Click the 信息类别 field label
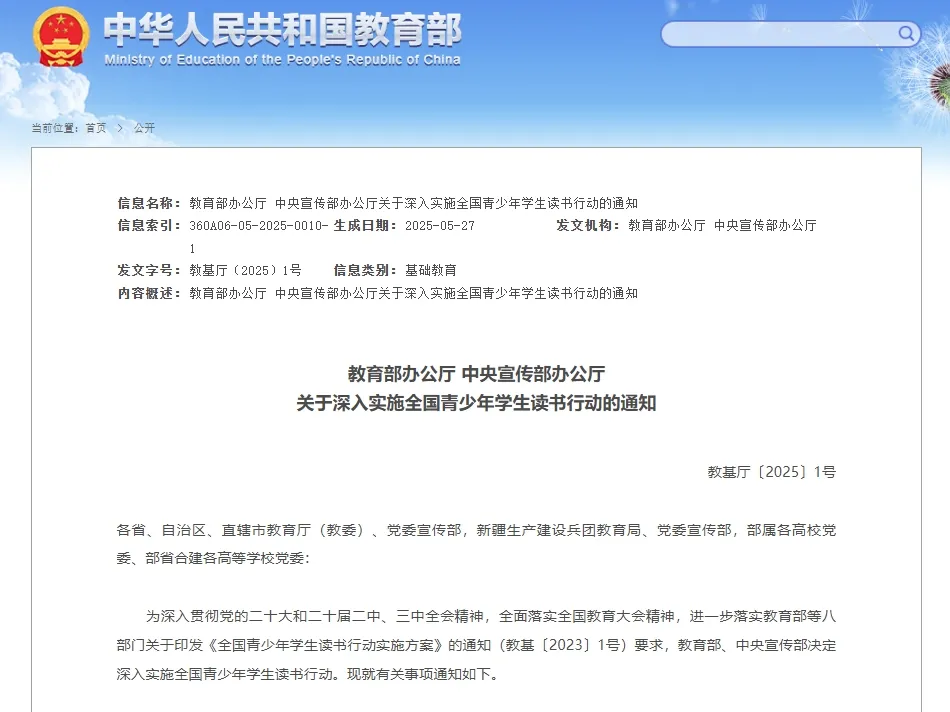950x712 pixels. [x=365, y=270]
